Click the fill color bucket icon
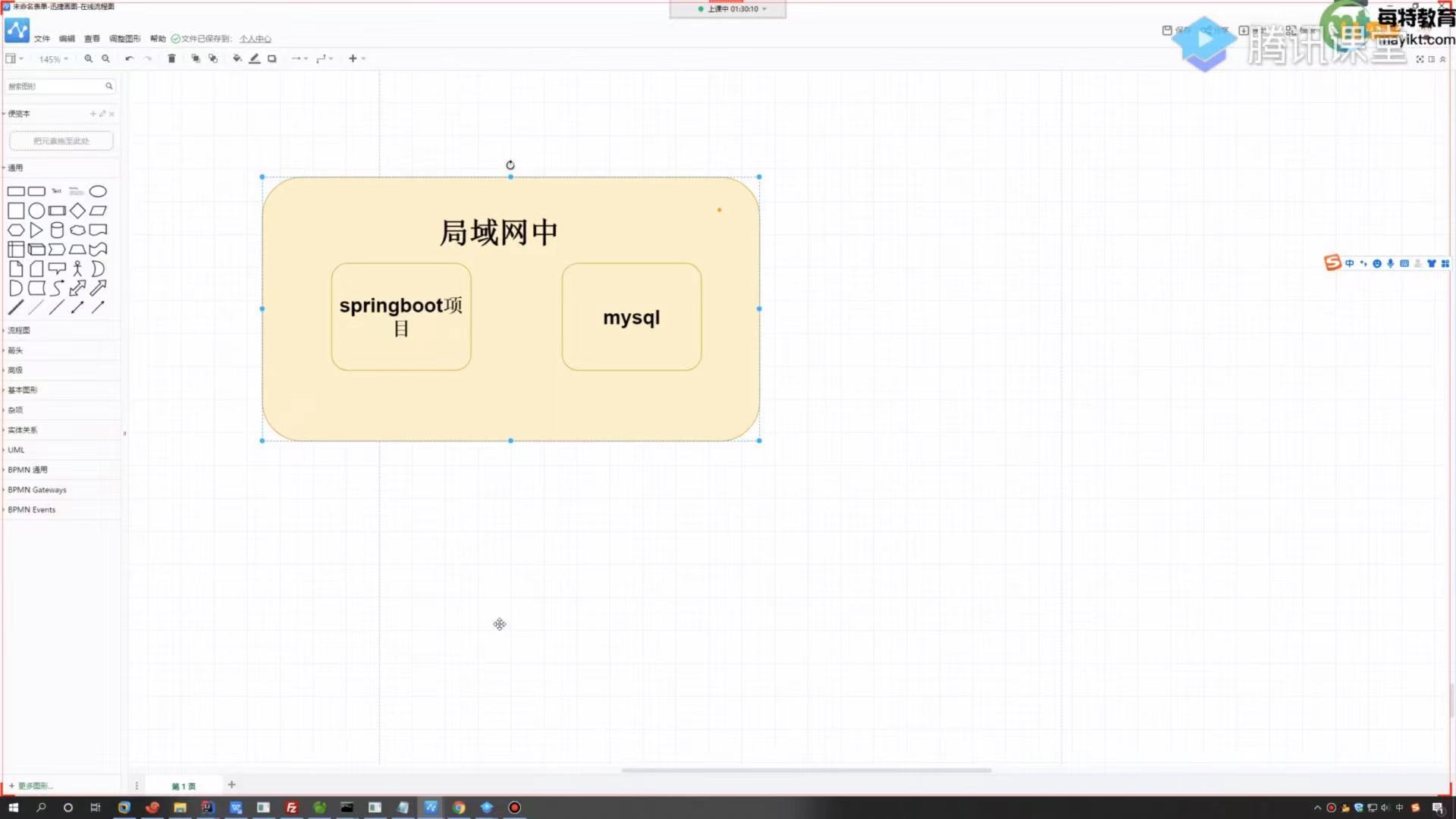This screenshot has height=819, width=1456. click(x=237, y=58)
